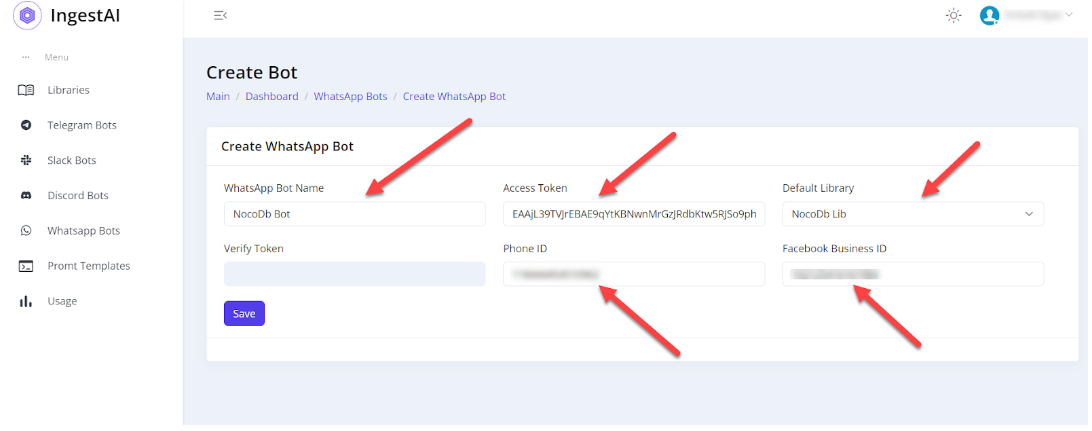
Task: Open Libraries in the sidebar
Action: tap(68, 90)
